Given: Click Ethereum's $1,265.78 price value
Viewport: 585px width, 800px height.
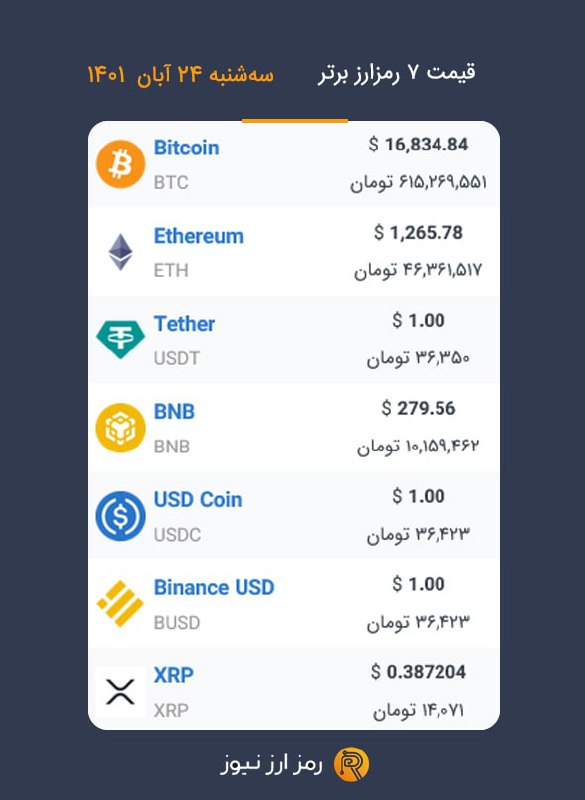Looking at the screenshot, I should point(418,233).
